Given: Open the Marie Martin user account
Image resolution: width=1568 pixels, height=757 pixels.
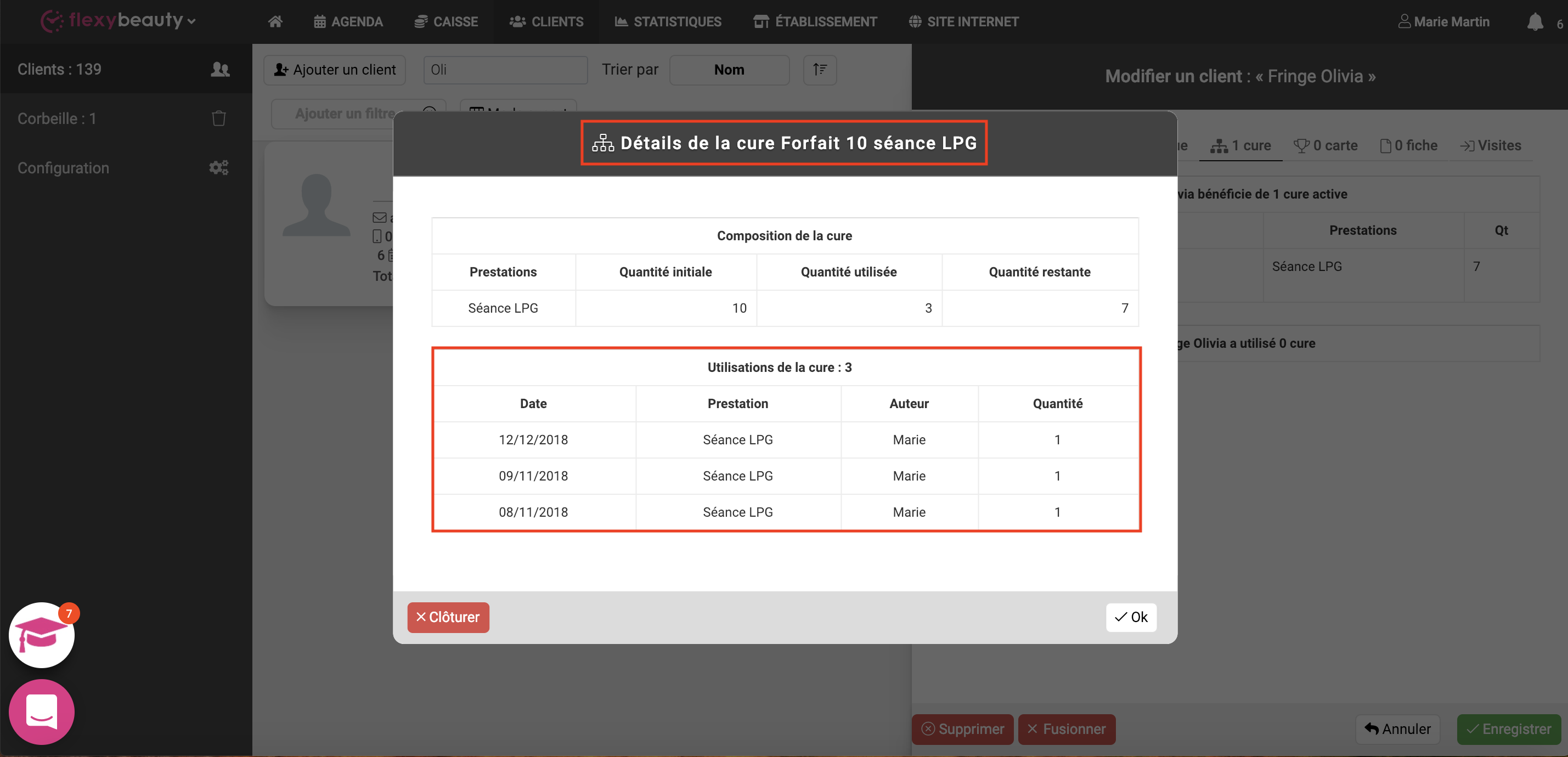Looking at the screenshot, I should (1444, 22).
